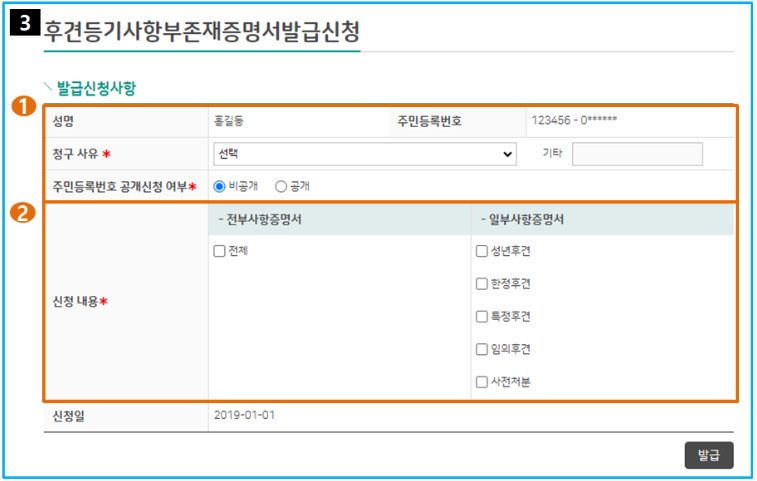Click the 후견등기사항부존재증명서발급신청 page title

coord(200,31)
